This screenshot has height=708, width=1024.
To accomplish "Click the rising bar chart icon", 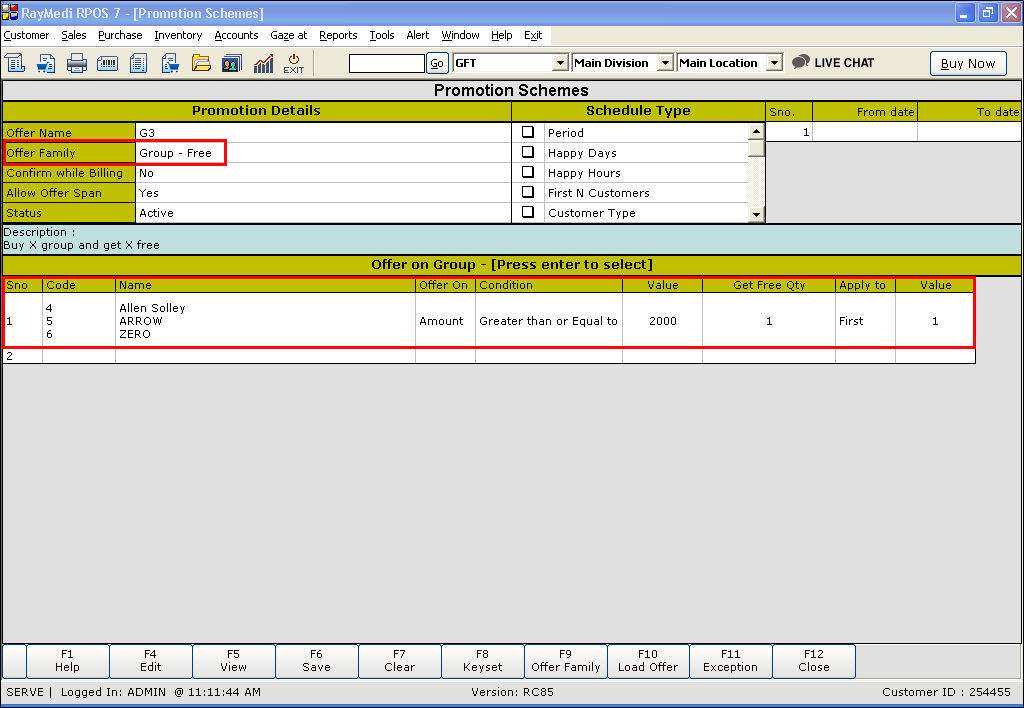I will coord(263,63).
